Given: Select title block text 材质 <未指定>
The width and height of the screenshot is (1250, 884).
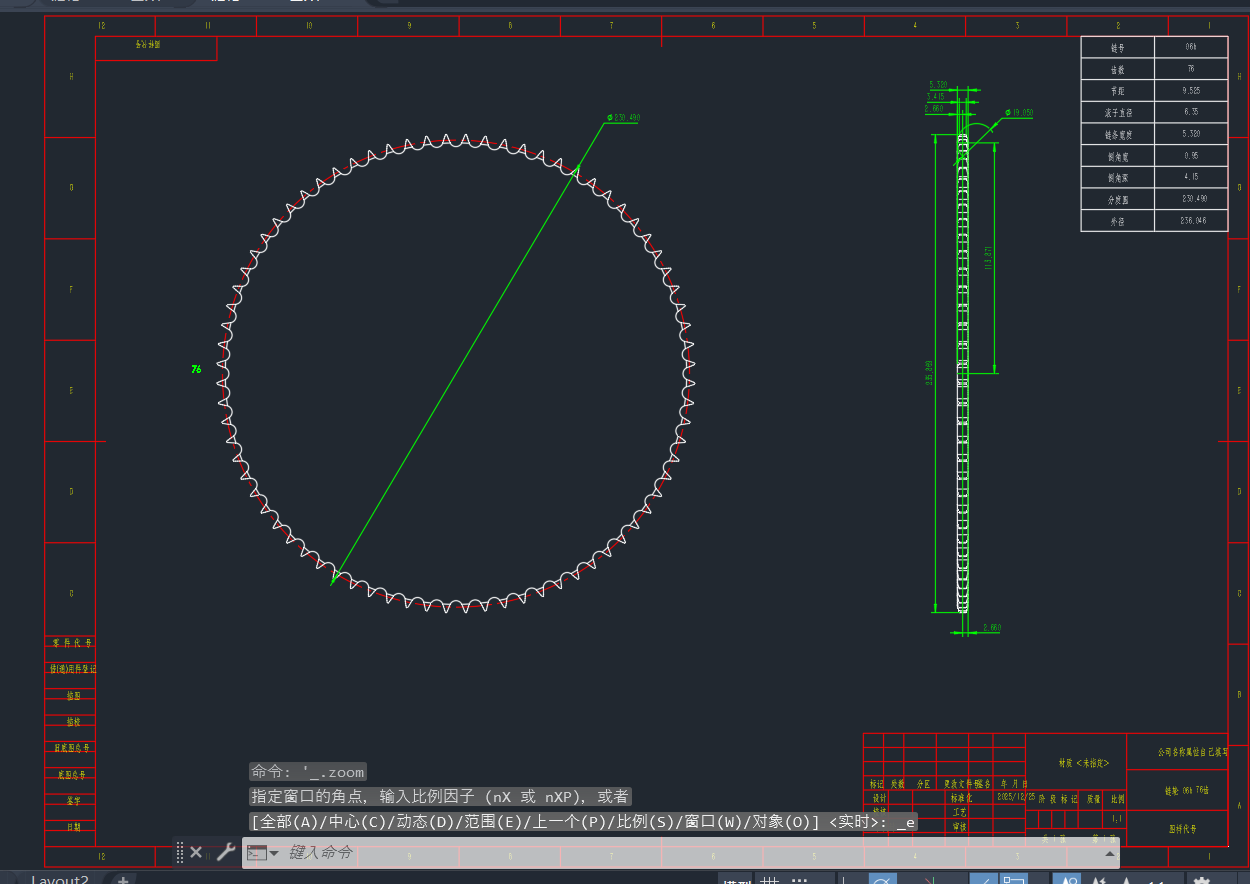Looking at the screenshot, I should point(1084,763).
